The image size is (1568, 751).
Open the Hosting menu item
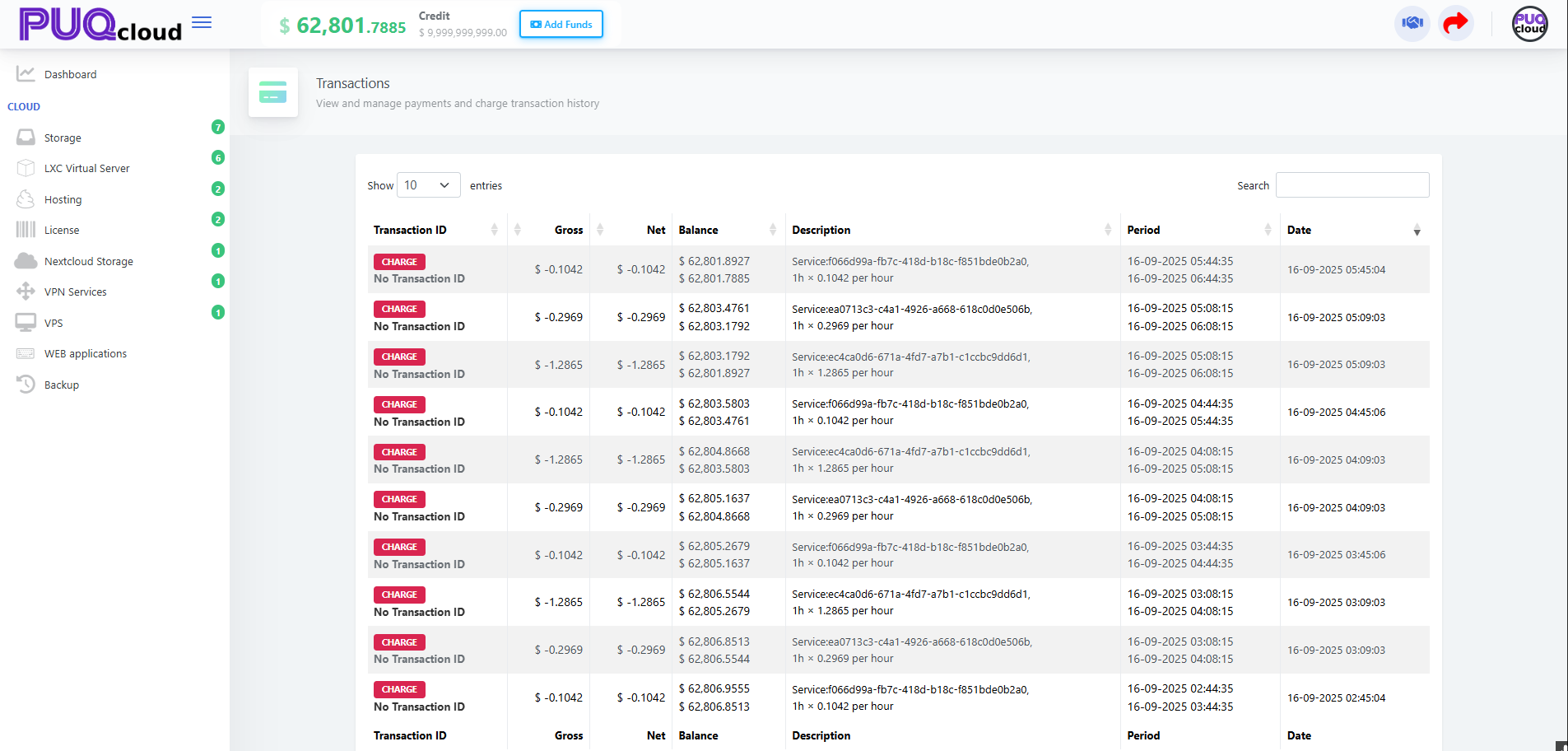click(63, 199)
